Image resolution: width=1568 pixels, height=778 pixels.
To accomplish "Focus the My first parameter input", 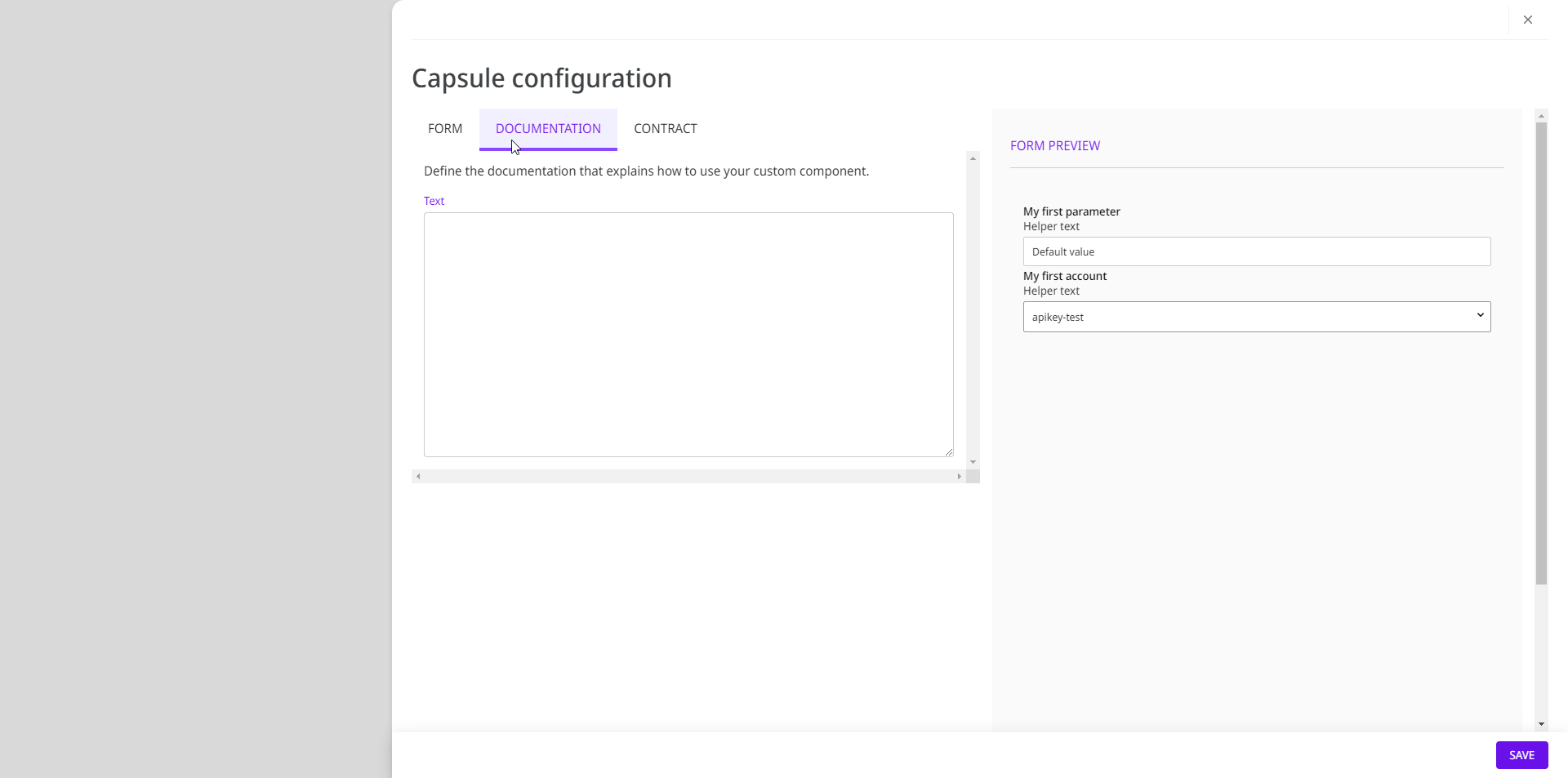I will tap(1256, 251).
